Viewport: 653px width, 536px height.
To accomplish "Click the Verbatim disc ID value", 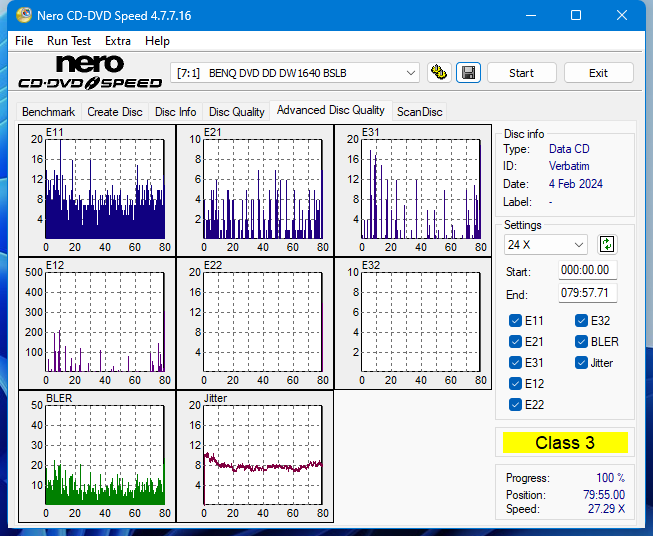I will 569,166.
